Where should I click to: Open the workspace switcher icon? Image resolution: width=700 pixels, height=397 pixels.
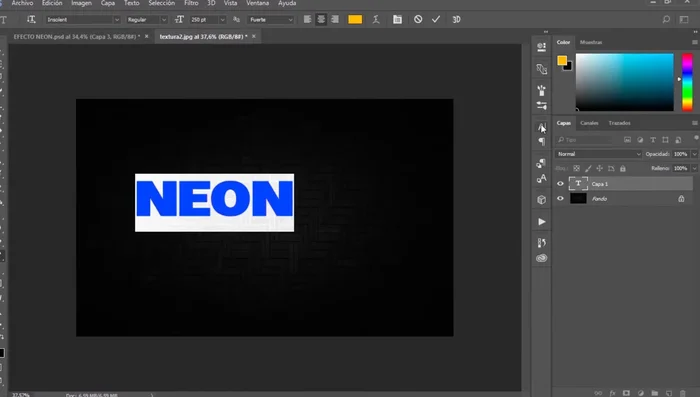pos(684,20)
